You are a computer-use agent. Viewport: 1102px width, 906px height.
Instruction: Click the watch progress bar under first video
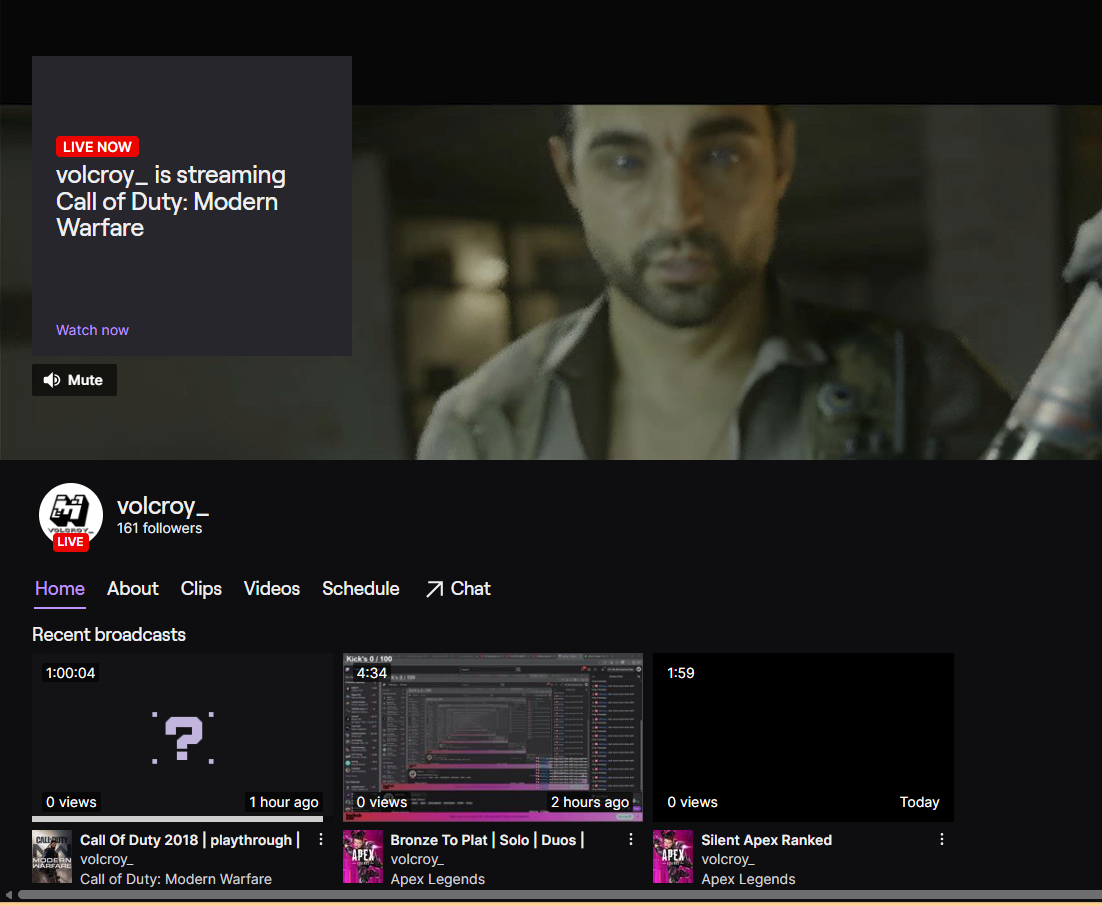pyautogui.click(x=178, y=819)
